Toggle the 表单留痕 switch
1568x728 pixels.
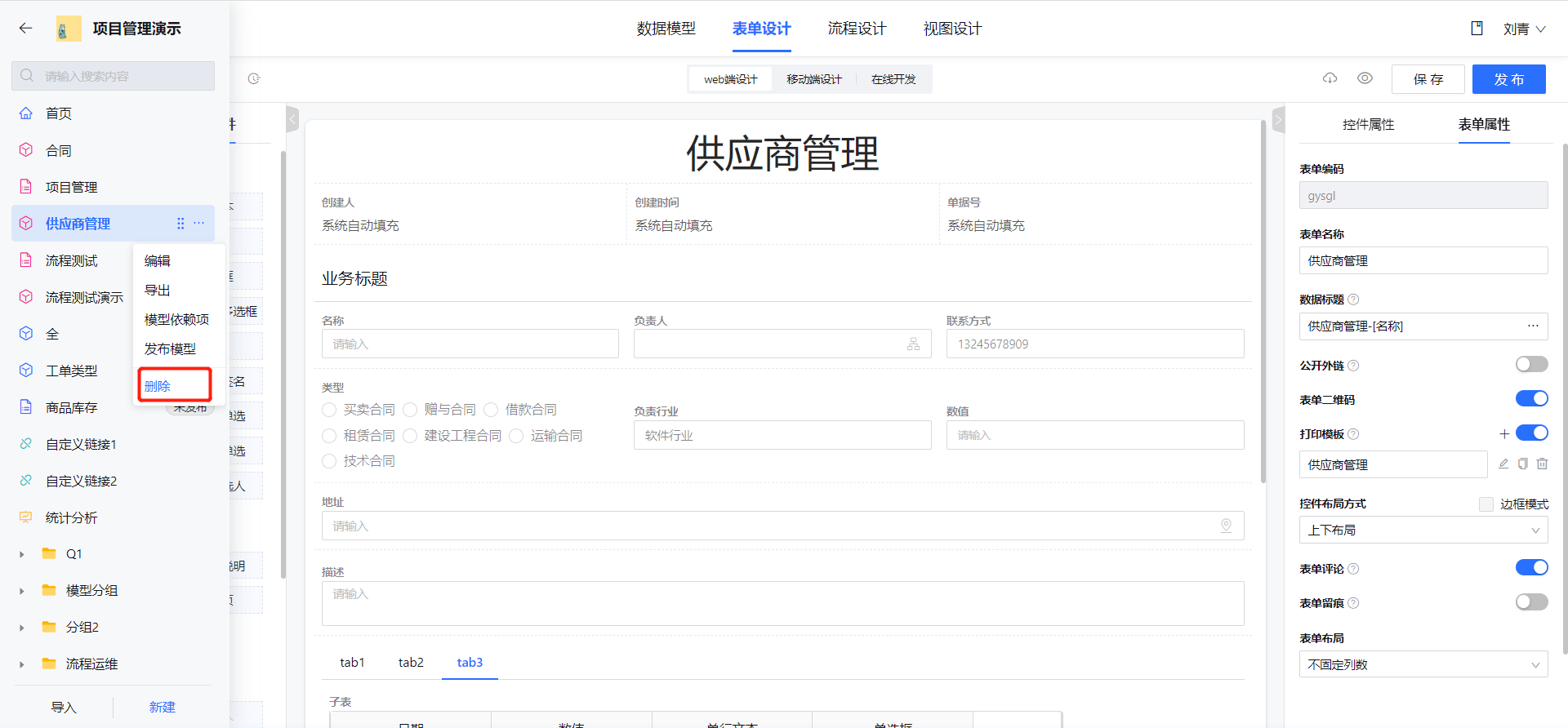[x=1531, y=601]
